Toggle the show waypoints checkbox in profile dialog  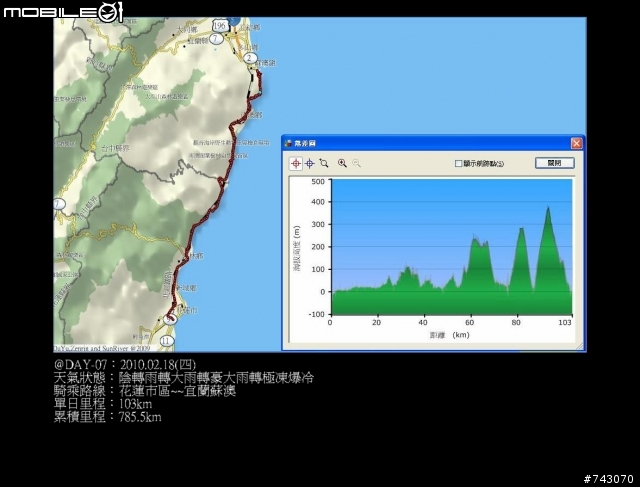click(x=458, y=163)
